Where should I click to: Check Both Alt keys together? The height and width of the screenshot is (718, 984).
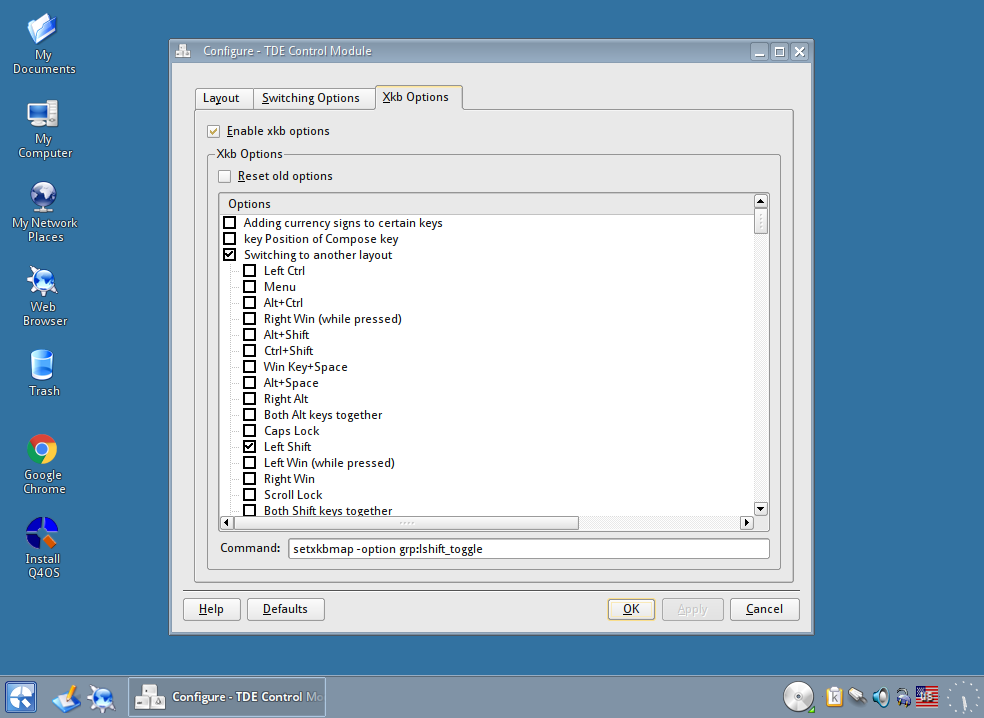(x=250, y=415)
